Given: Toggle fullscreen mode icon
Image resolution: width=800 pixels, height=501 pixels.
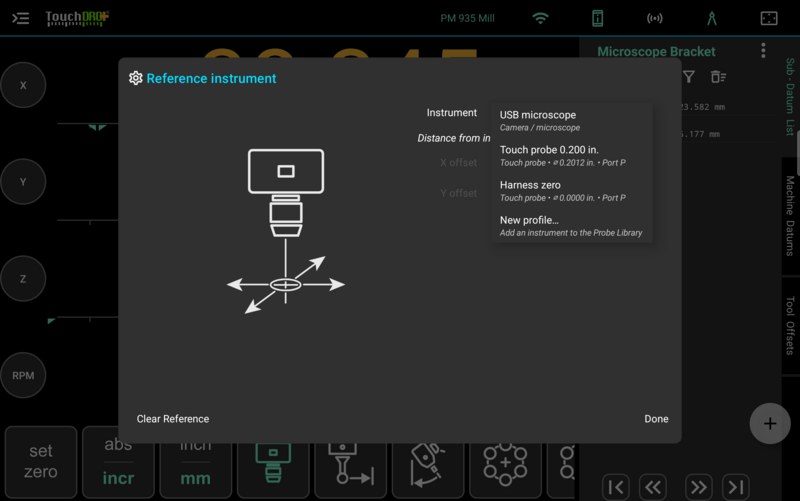Looking at the screenshot, I should [x=769, y=18].
